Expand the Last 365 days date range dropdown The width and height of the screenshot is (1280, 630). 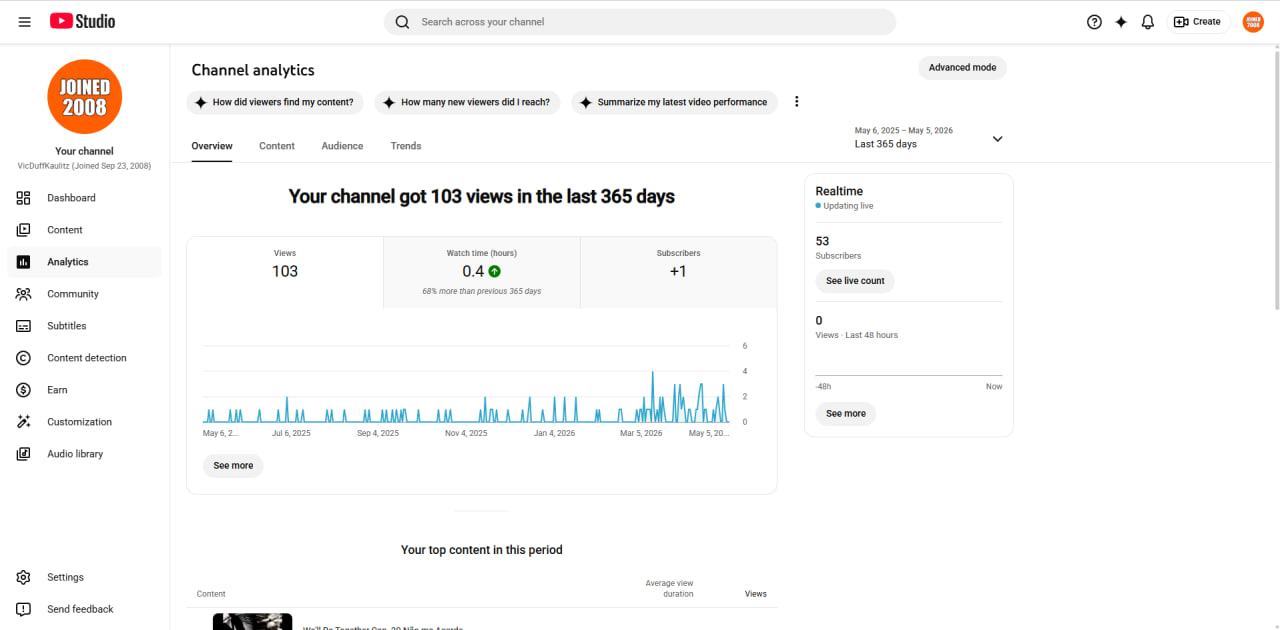click(997, 139)
